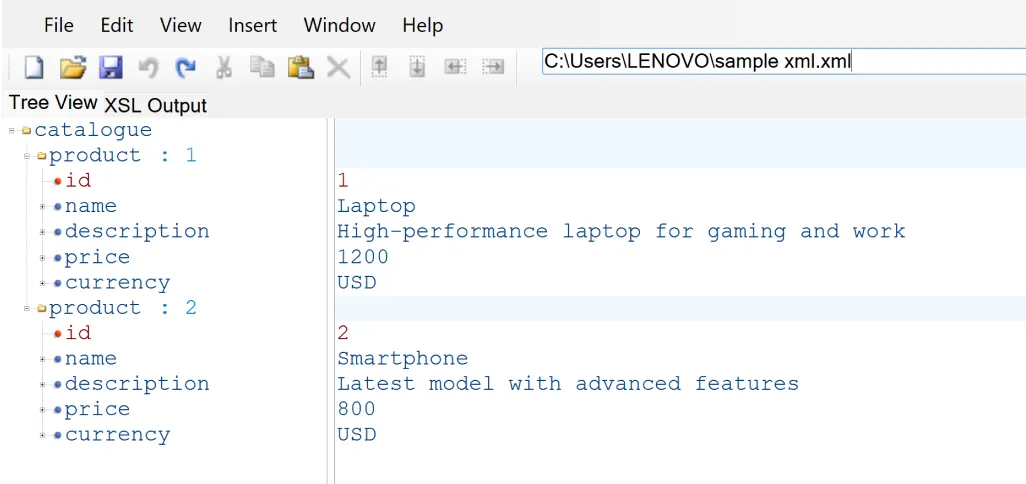
Task: Click the folder icon beside catalogue
Action: (x=26, y=131)
